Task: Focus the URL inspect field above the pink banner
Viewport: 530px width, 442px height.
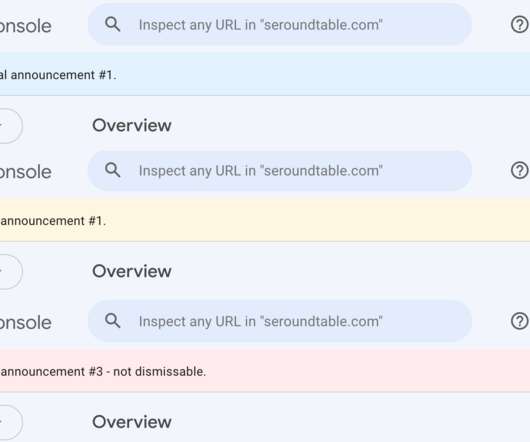Action: pos(280,321)
